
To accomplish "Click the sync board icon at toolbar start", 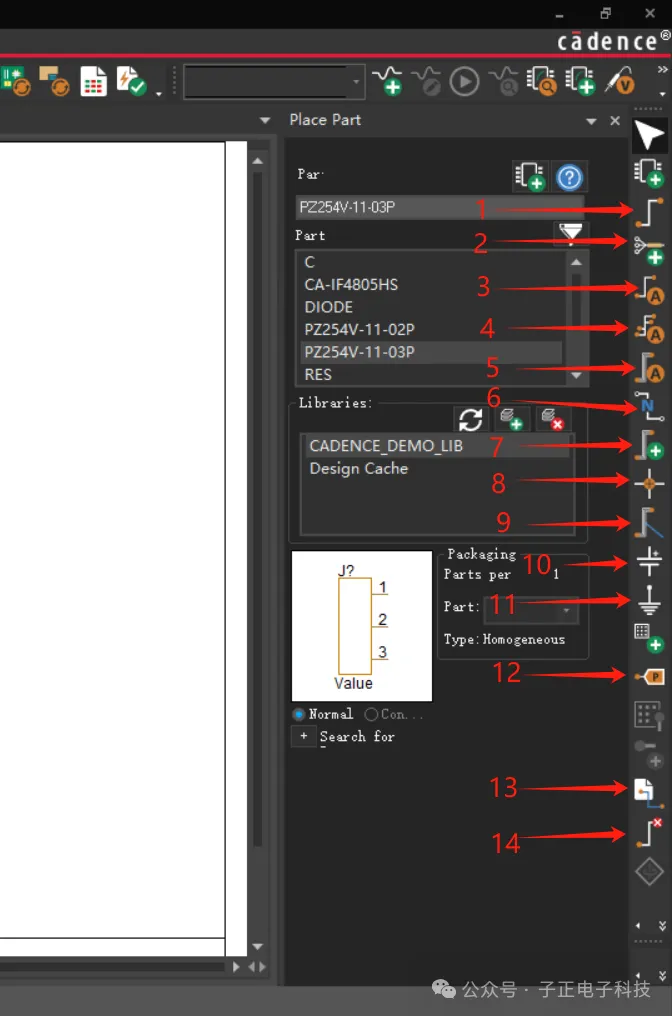I will (x=16, y=82).
